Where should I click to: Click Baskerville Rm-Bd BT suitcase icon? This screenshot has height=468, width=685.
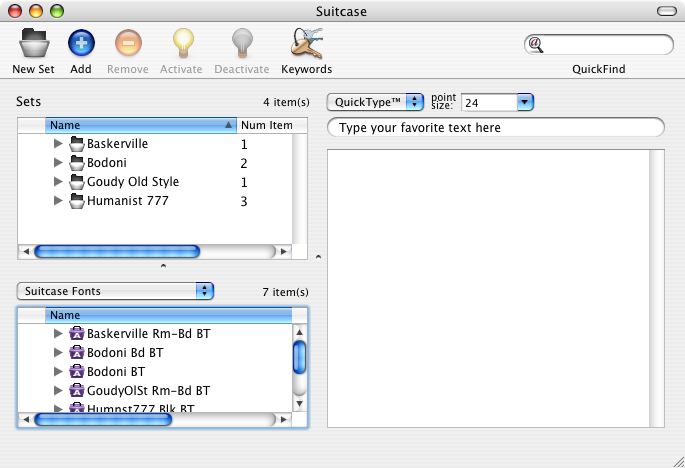click(77, 334)
